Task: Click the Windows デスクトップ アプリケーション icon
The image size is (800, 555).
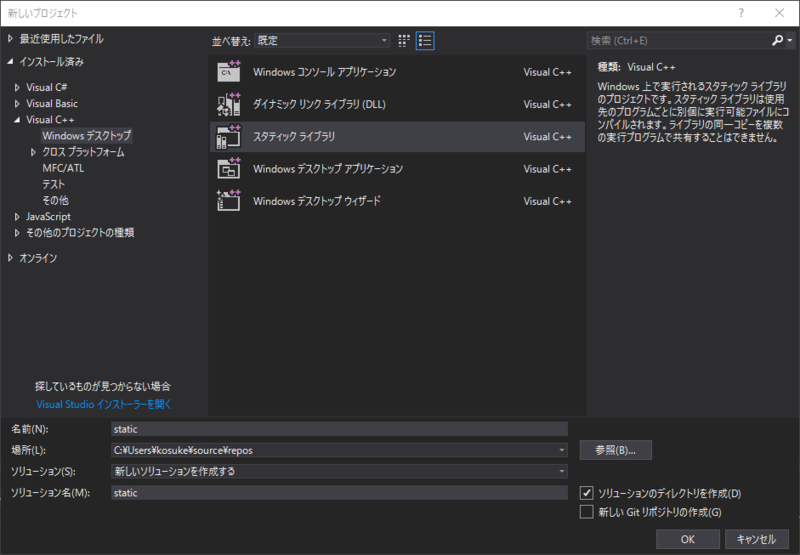Action: click(229, 168)
